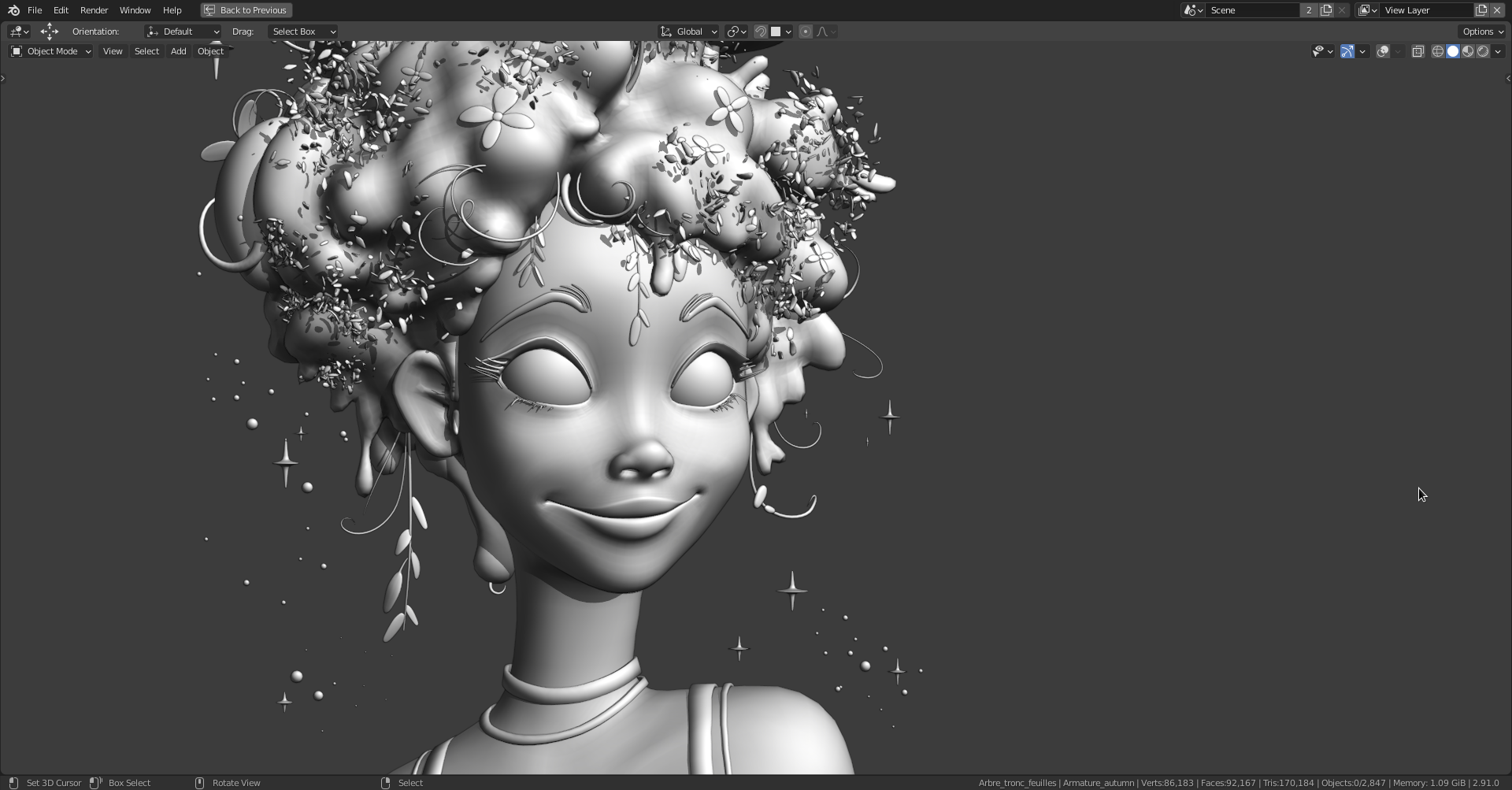Click the Memory: 1.09 GiB status text
The height and width of the screenshot is (790, 1512).
tap(1429, 783)
